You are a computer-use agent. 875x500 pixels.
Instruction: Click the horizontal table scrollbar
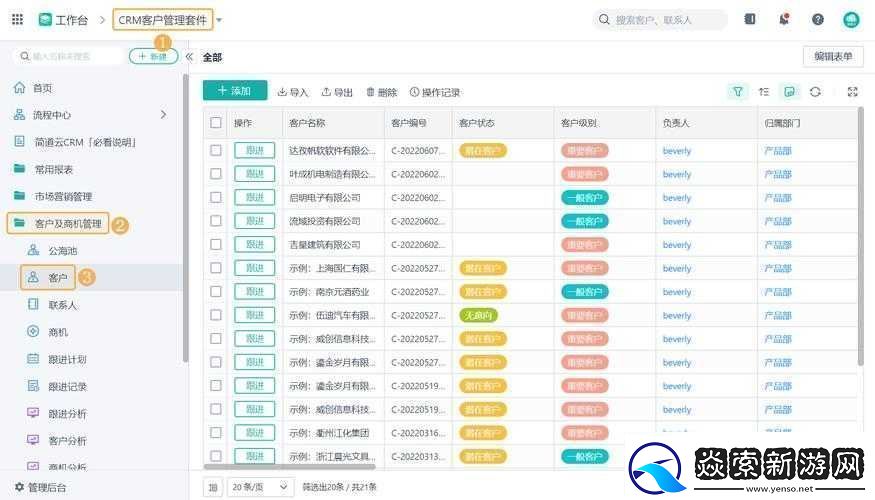pos(290,467)
